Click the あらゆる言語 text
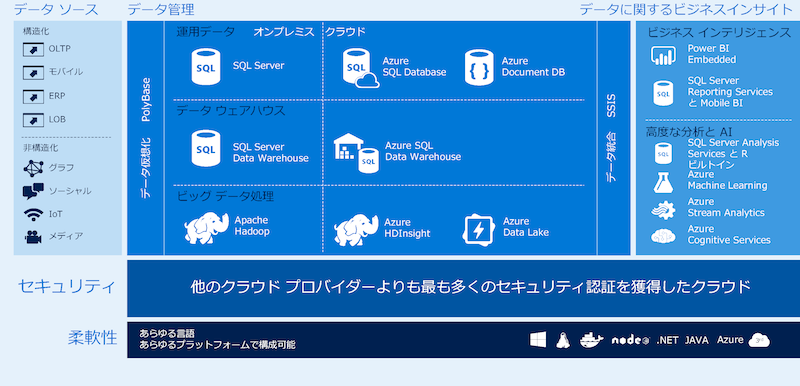The width and height of the screenshot is (800, 386). 167,334
